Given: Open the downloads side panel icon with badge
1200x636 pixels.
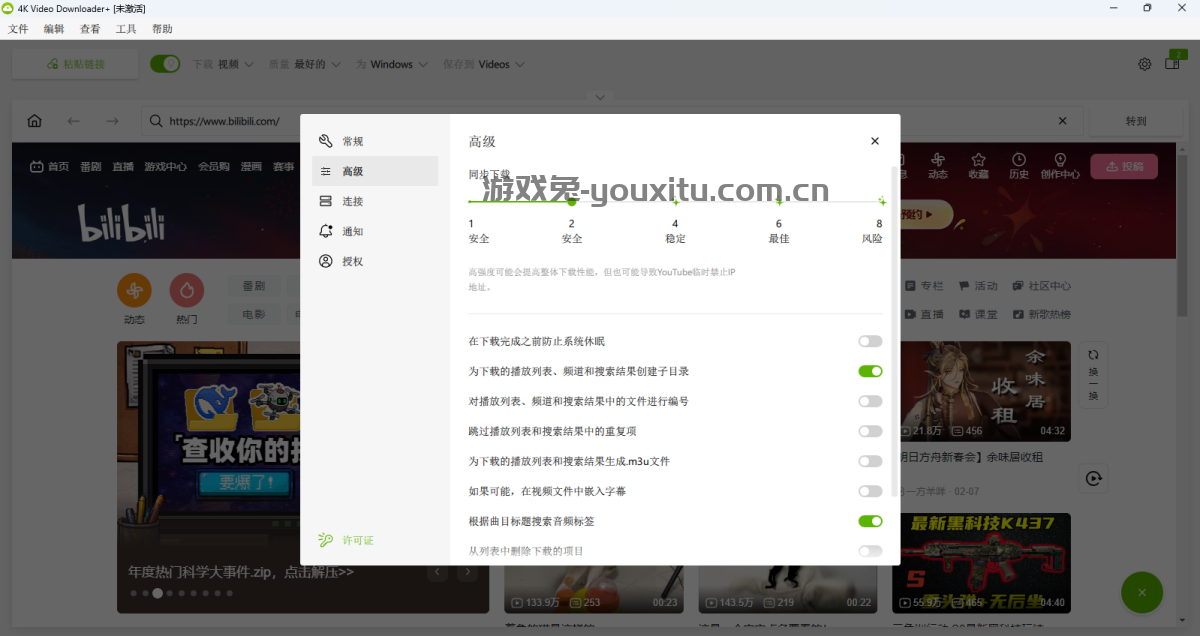Looking at the screenshot, I should pyautogui.click(x=1173, y=62).
